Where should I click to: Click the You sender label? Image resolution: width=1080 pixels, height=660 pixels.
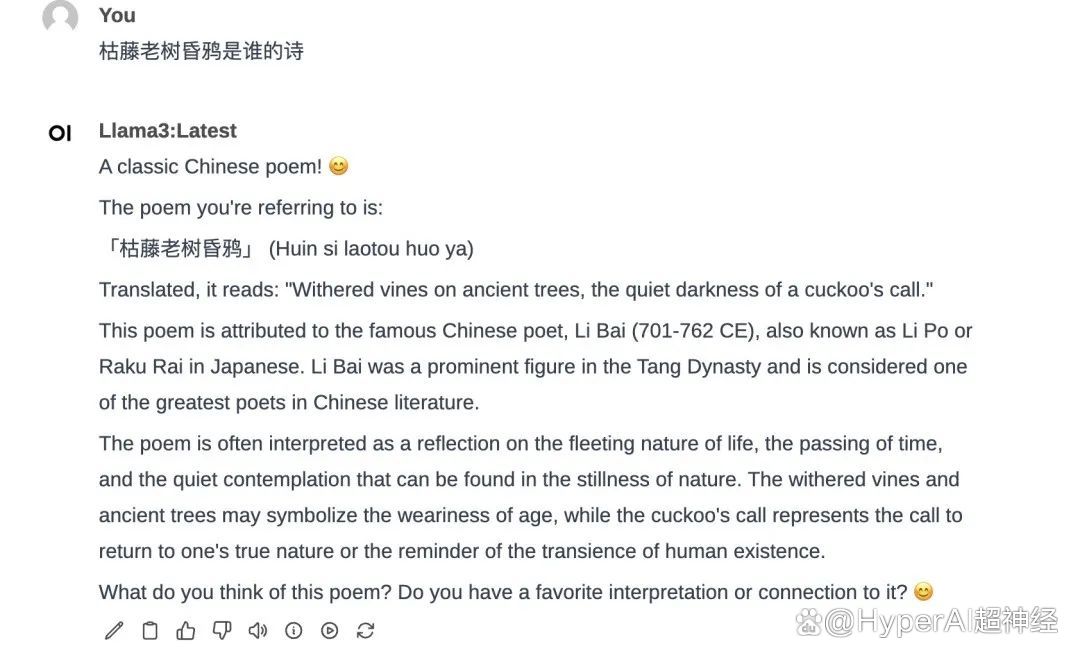(x=117, y=15)
